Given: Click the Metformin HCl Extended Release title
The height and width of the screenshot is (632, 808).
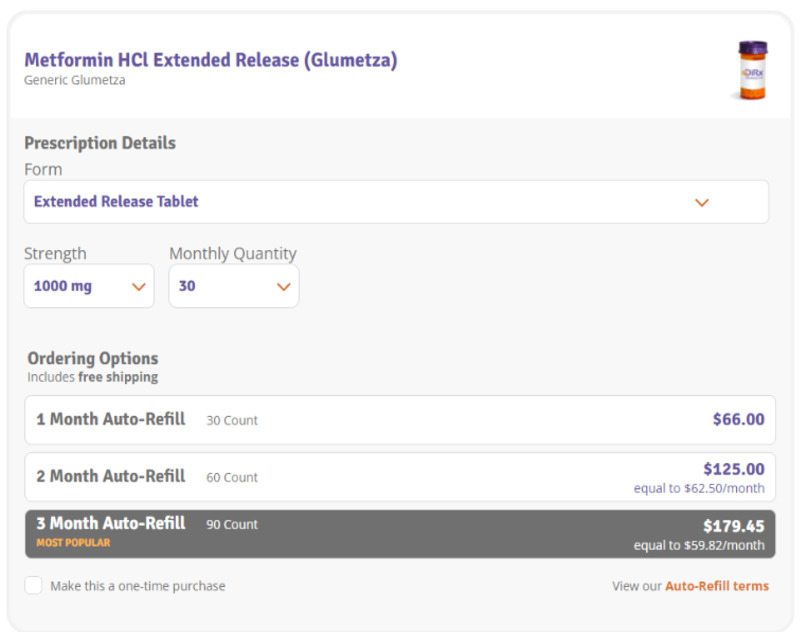Looking at the screenshot, I should tap(210, 60).
